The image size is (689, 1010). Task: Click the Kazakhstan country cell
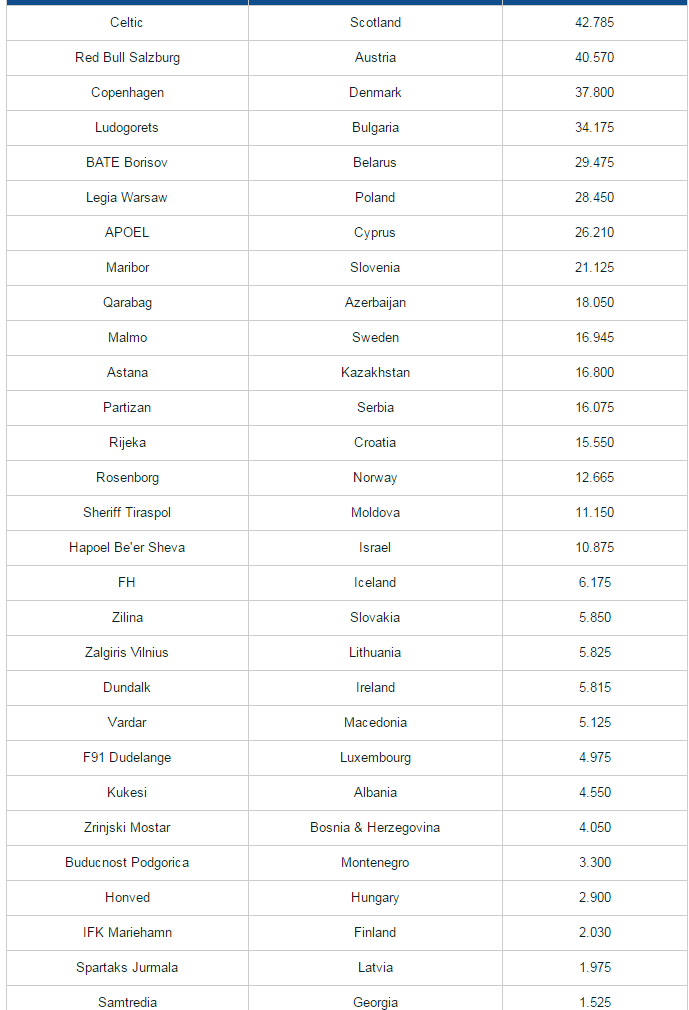[375, 372]
